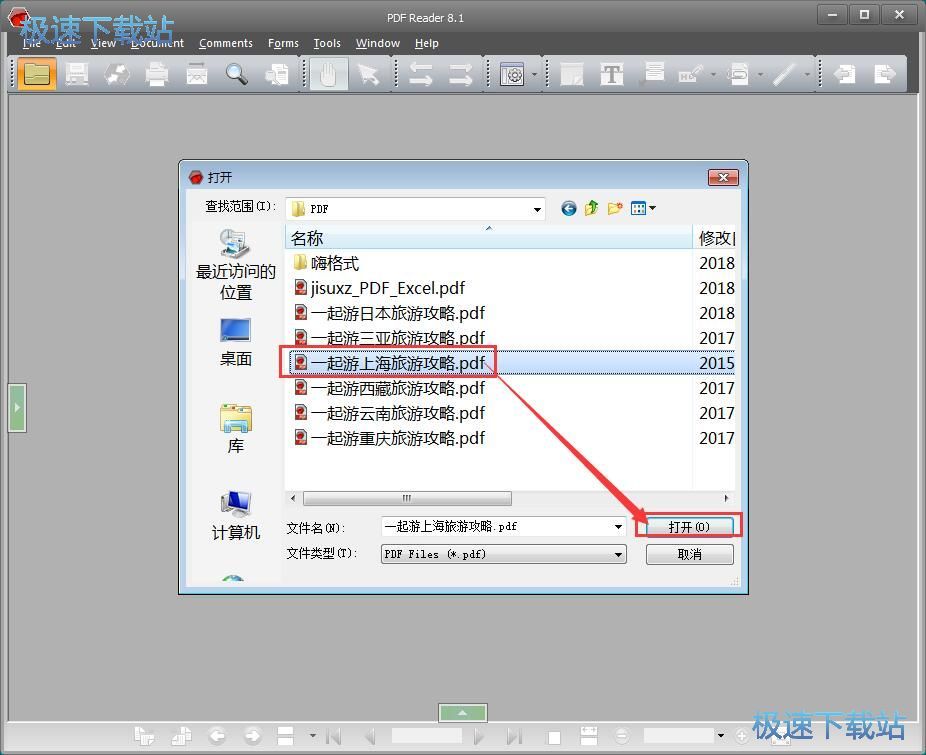
Task: Open a document with the folder toolbar icon
Action: click(x=36, y=73)
